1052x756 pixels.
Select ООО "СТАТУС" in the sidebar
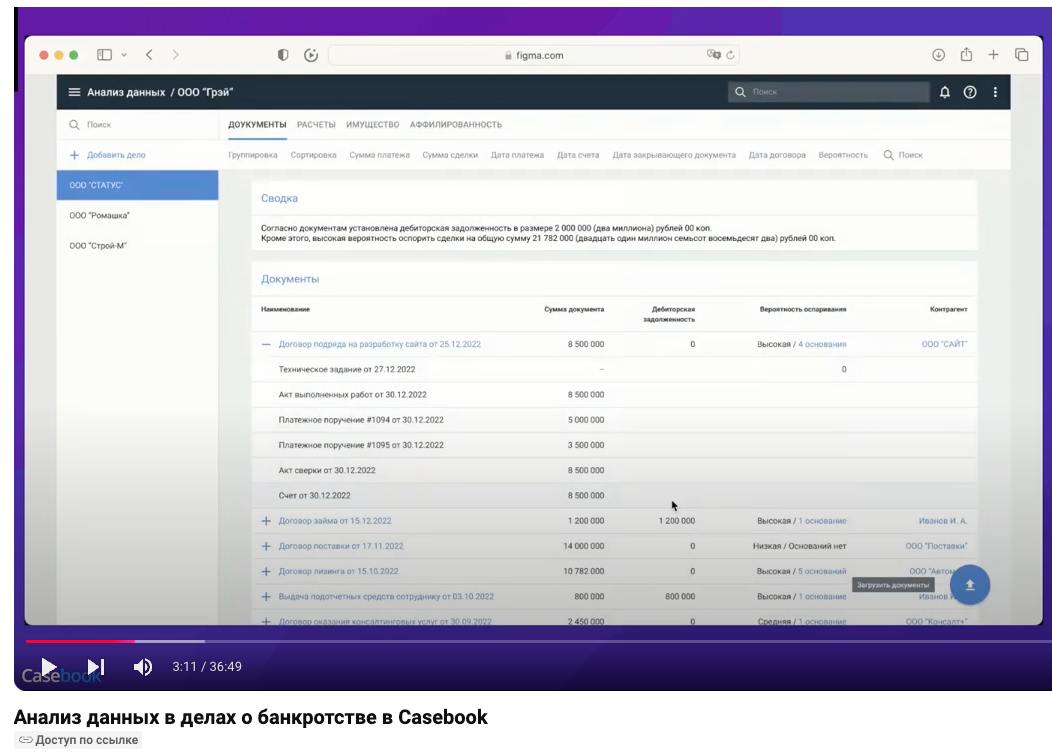[x=138, y=185]
